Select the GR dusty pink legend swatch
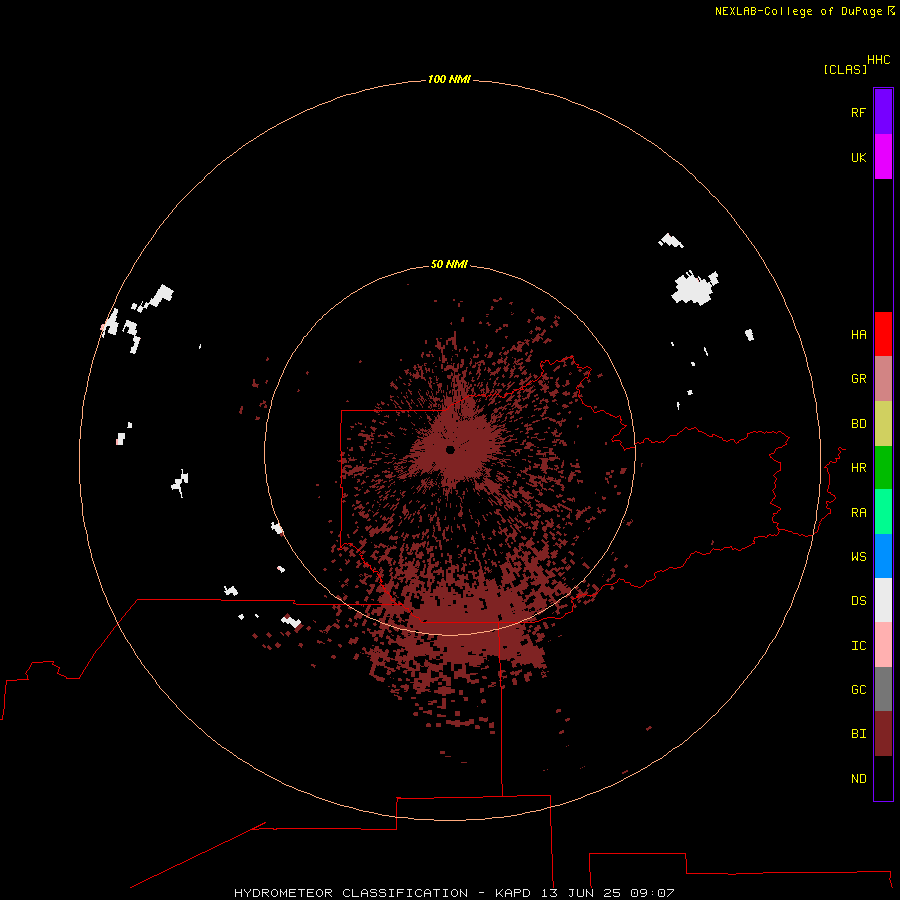Screen dimensions: 900x900 pyautogui.click(x=883, y=379)
